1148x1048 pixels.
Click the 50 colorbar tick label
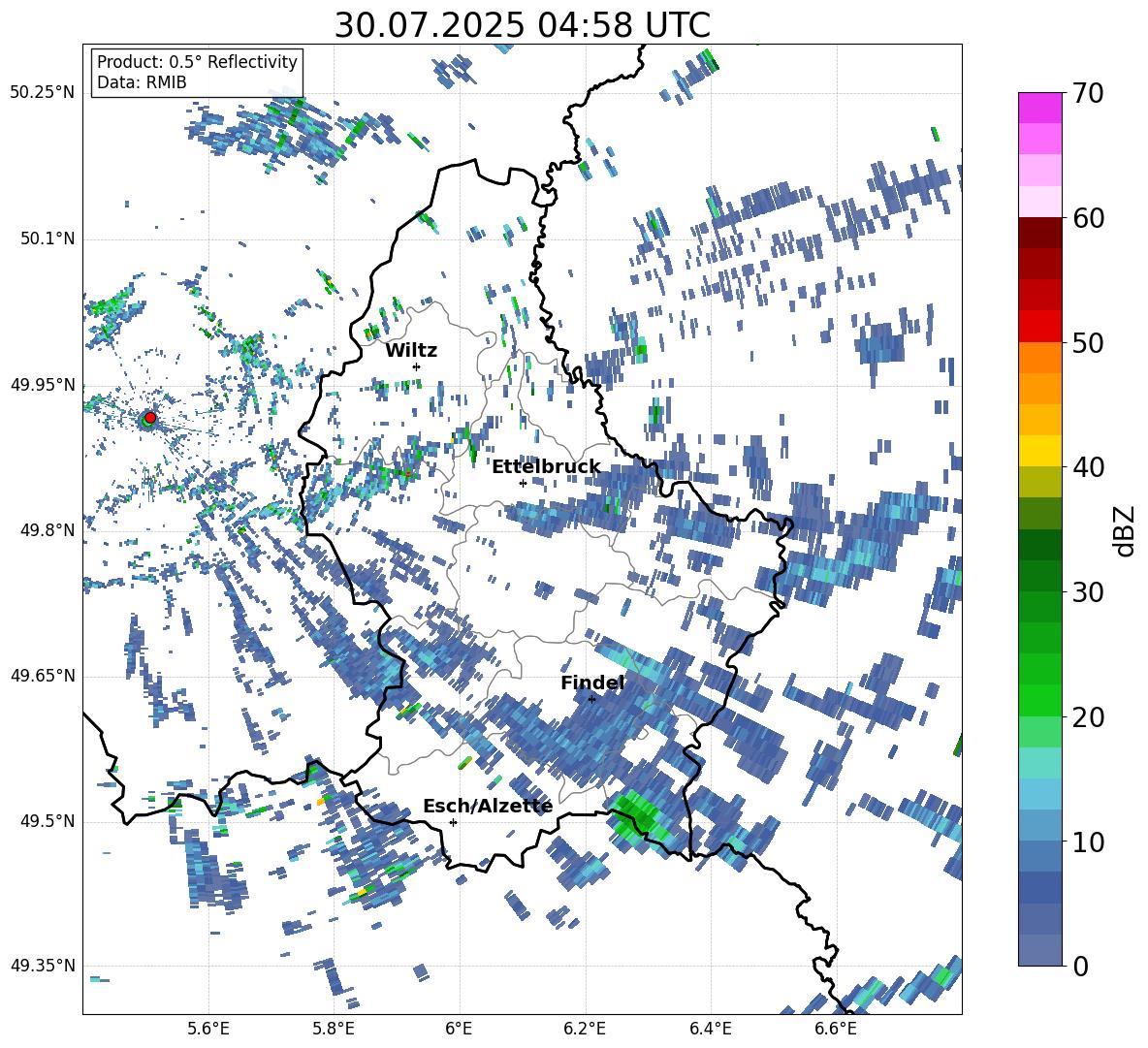(x=1088, y=342)
